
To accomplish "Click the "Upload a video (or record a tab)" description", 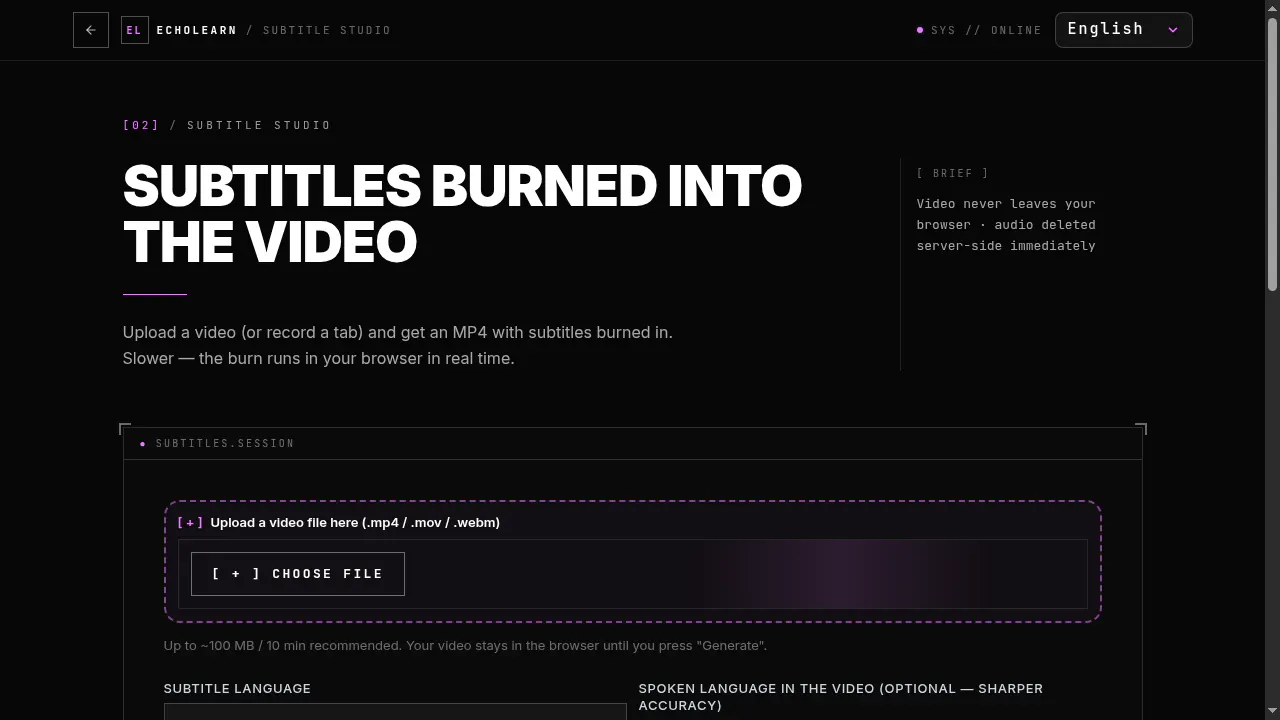I will click(x=398, y=345).
